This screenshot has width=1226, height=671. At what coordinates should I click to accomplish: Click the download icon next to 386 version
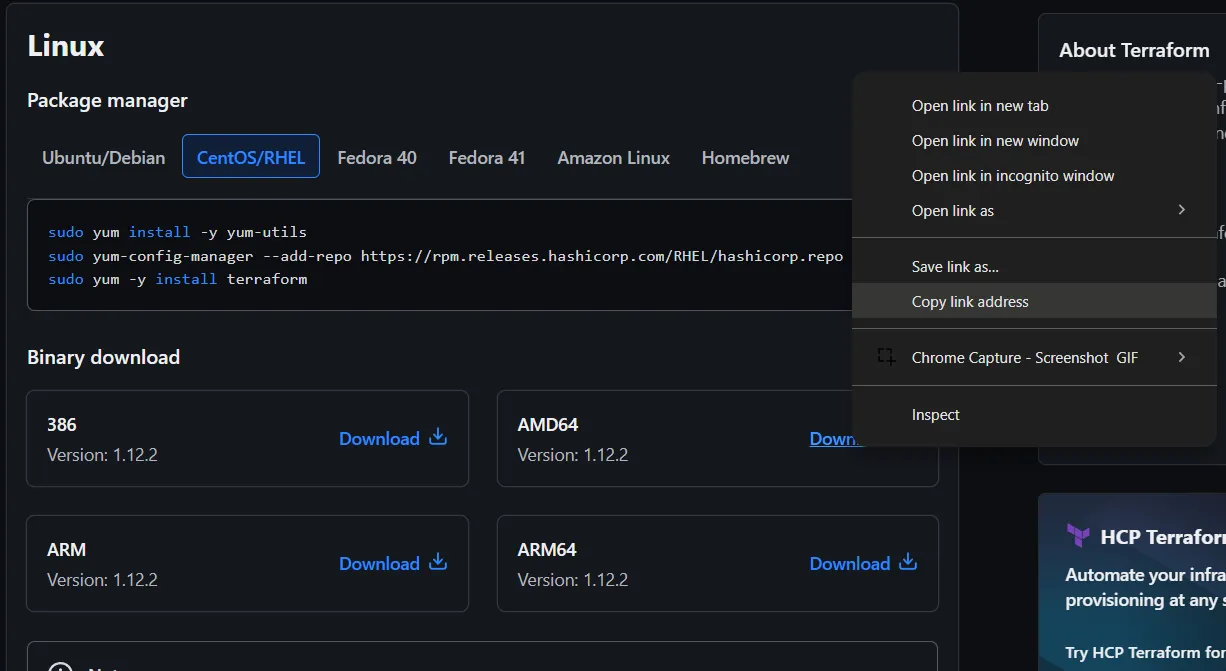click(x=437, y=437)
